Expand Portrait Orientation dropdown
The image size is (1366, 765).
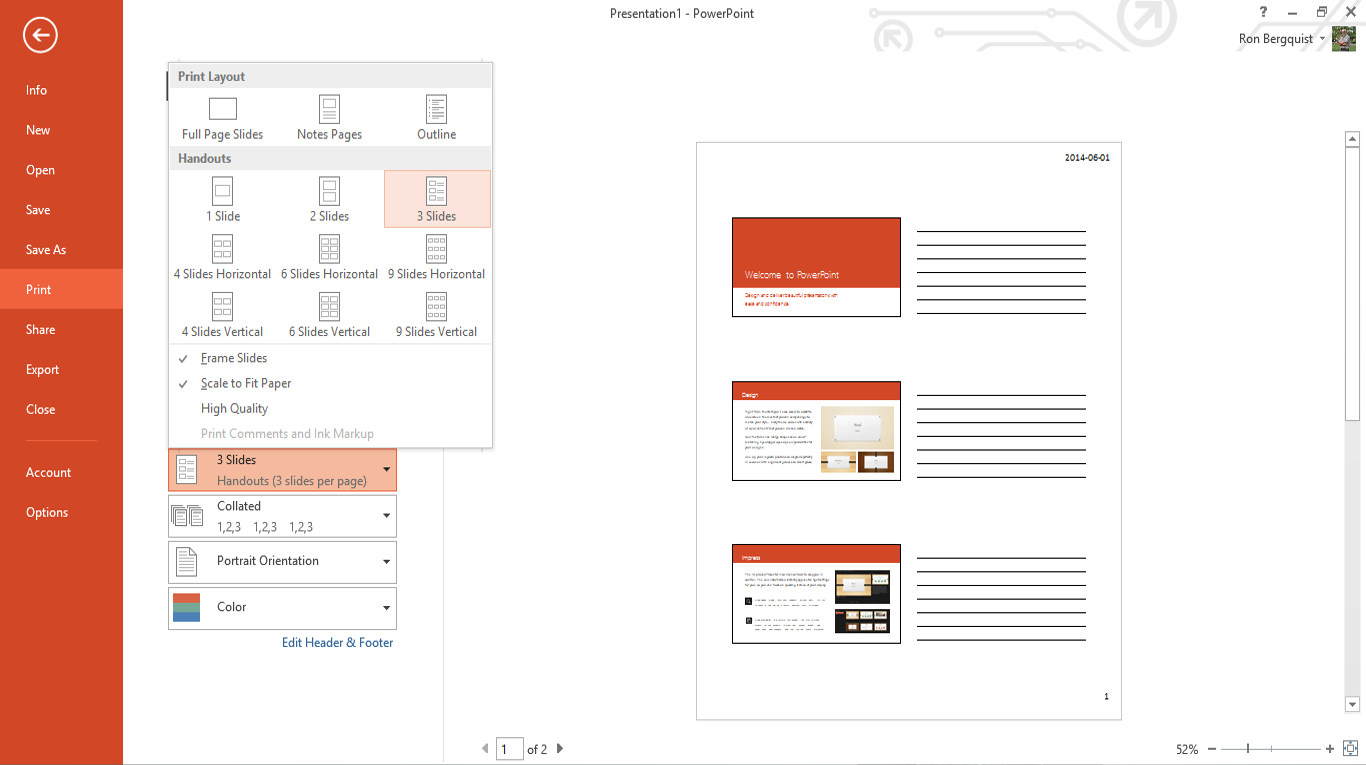tap(282, 562)
